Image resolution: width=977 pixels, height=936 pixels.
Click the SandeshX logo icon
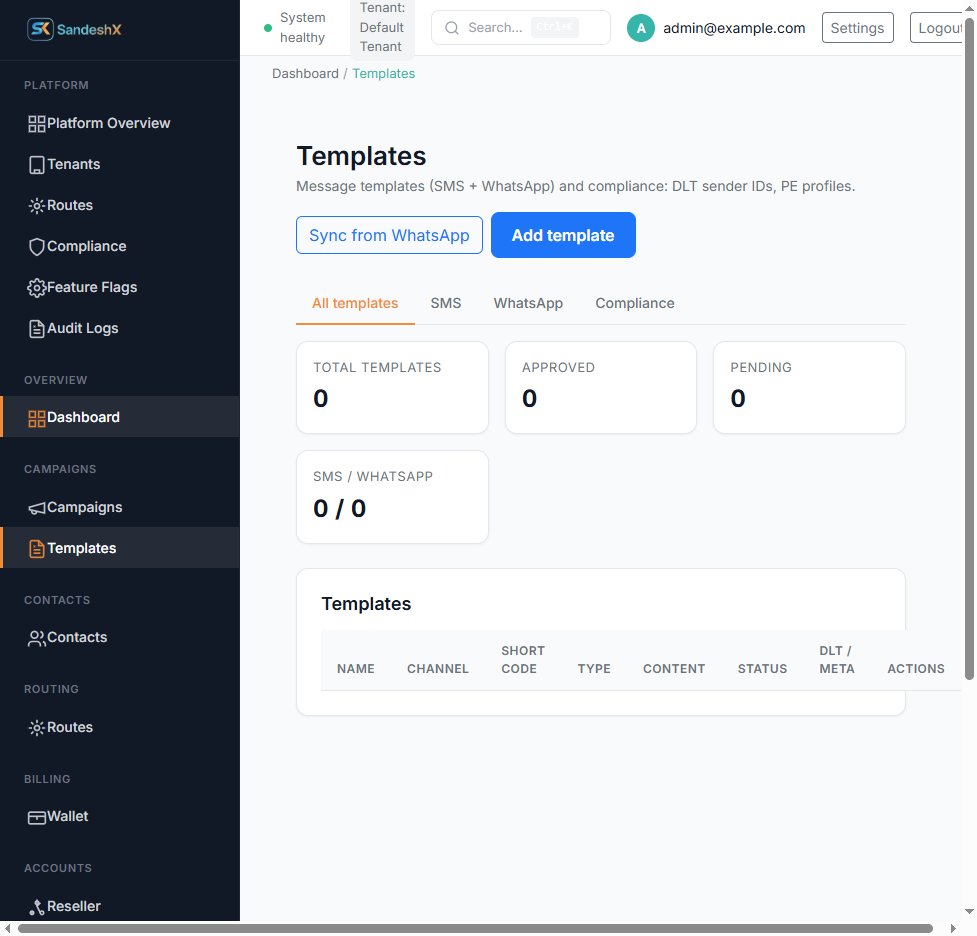pos(40,29)
